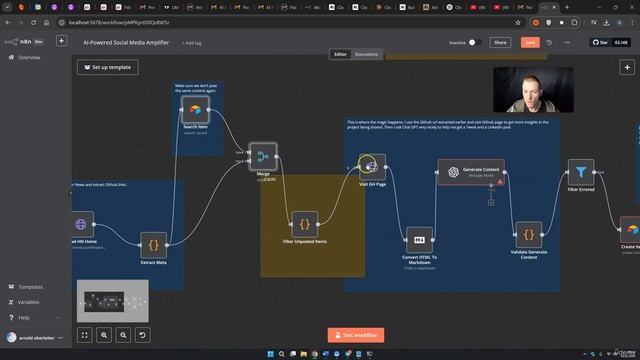The width and height of the screenshot is (640, 360).
Task: Open the Windows Start menu
Action: pyautogui.click(x=270, y=354)
